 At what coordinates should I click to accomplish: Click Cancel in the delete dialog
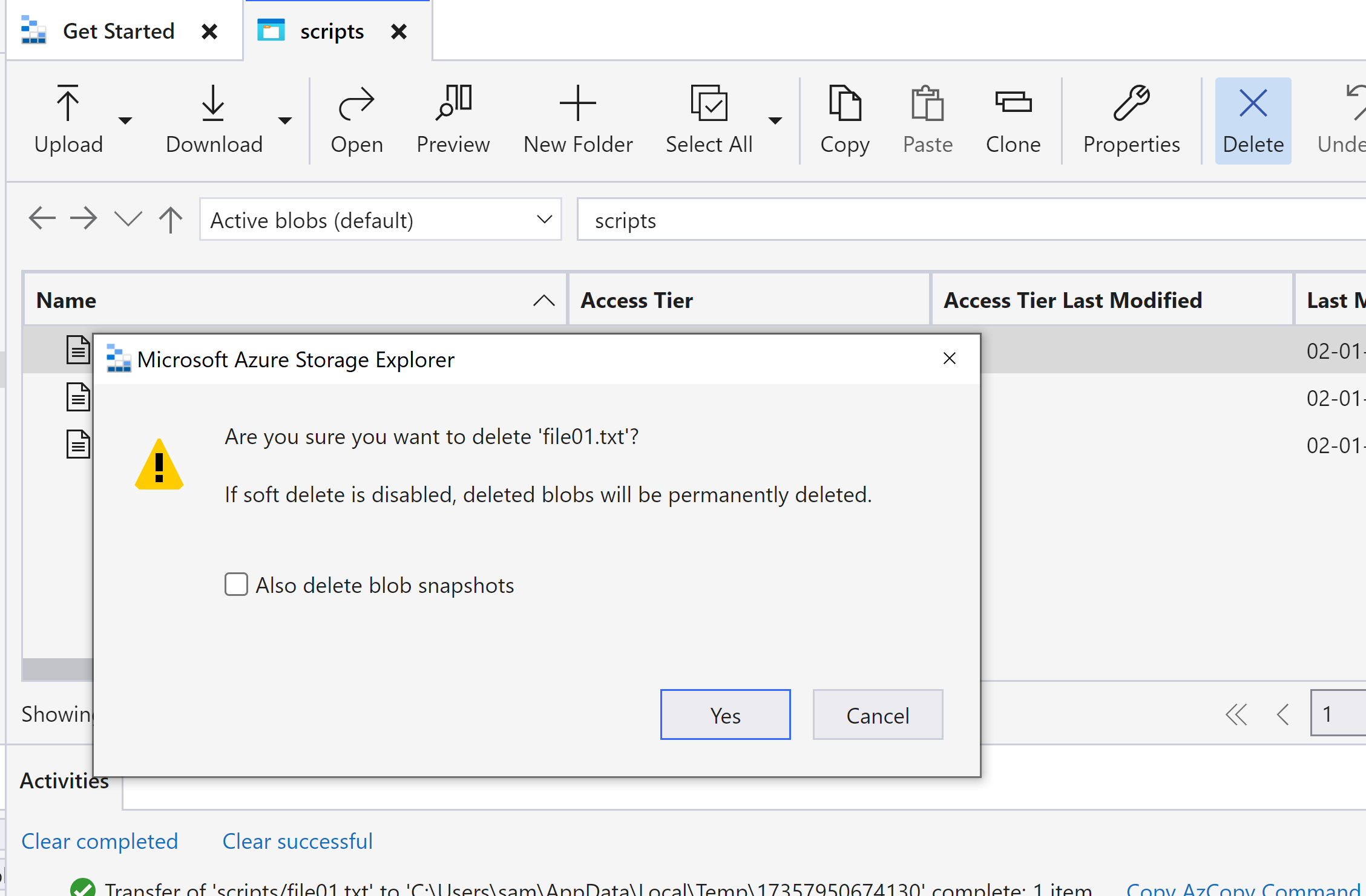click(878, 715)
